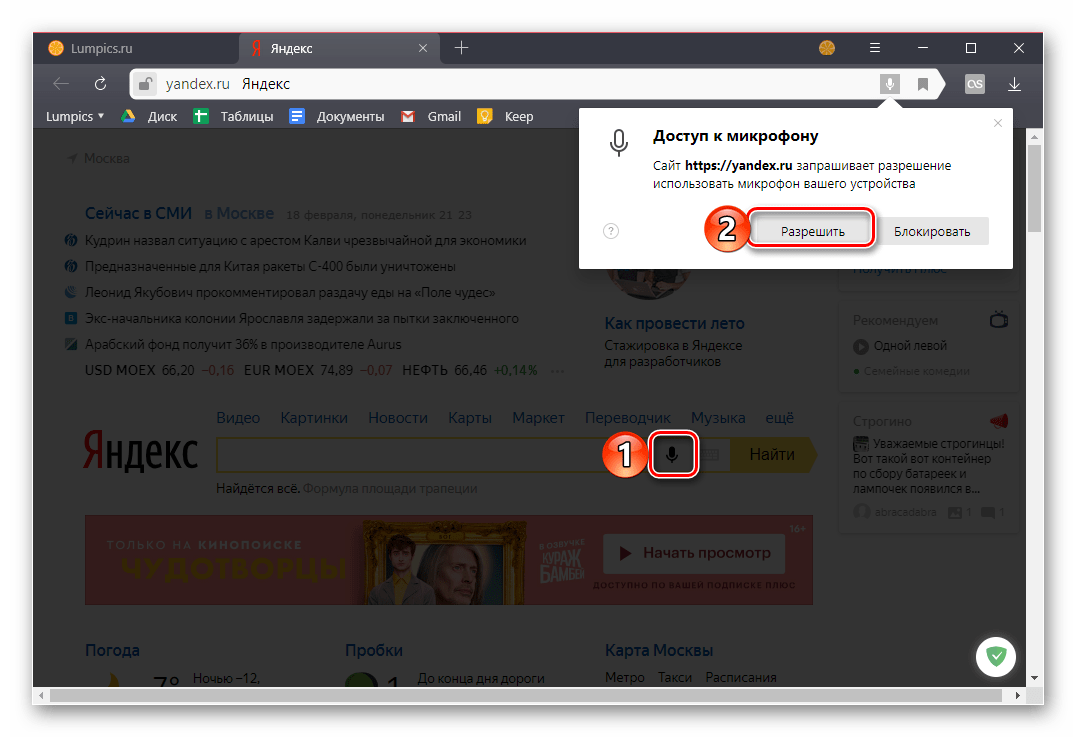
Task: Open the Погода section
Action: [112, 650]
